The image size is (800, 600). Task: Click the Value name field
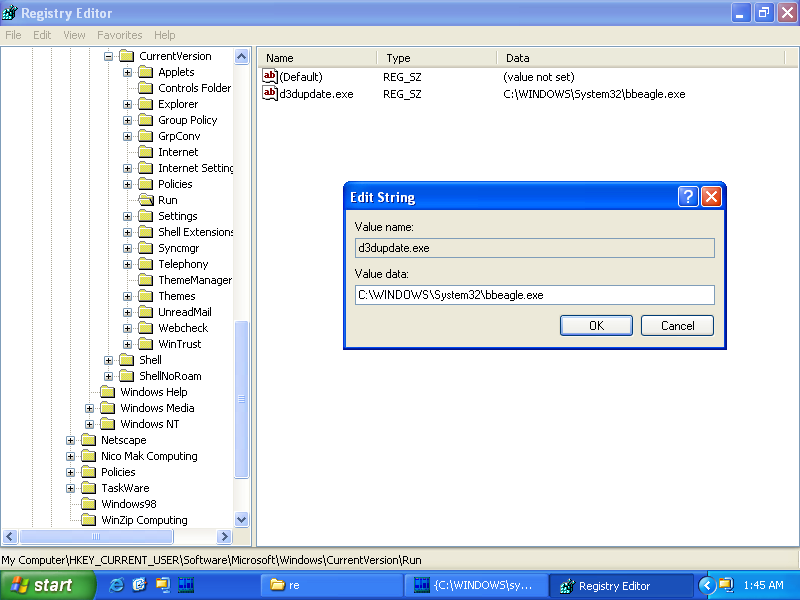(x=534, y=248)
